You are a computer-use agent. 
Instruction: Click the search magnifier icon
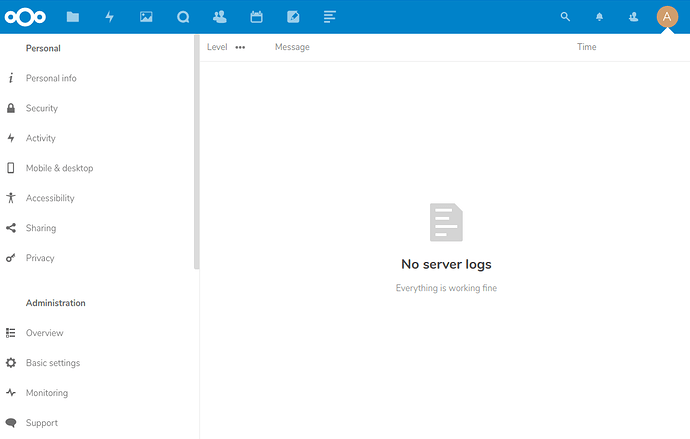(x=565, y=17)
